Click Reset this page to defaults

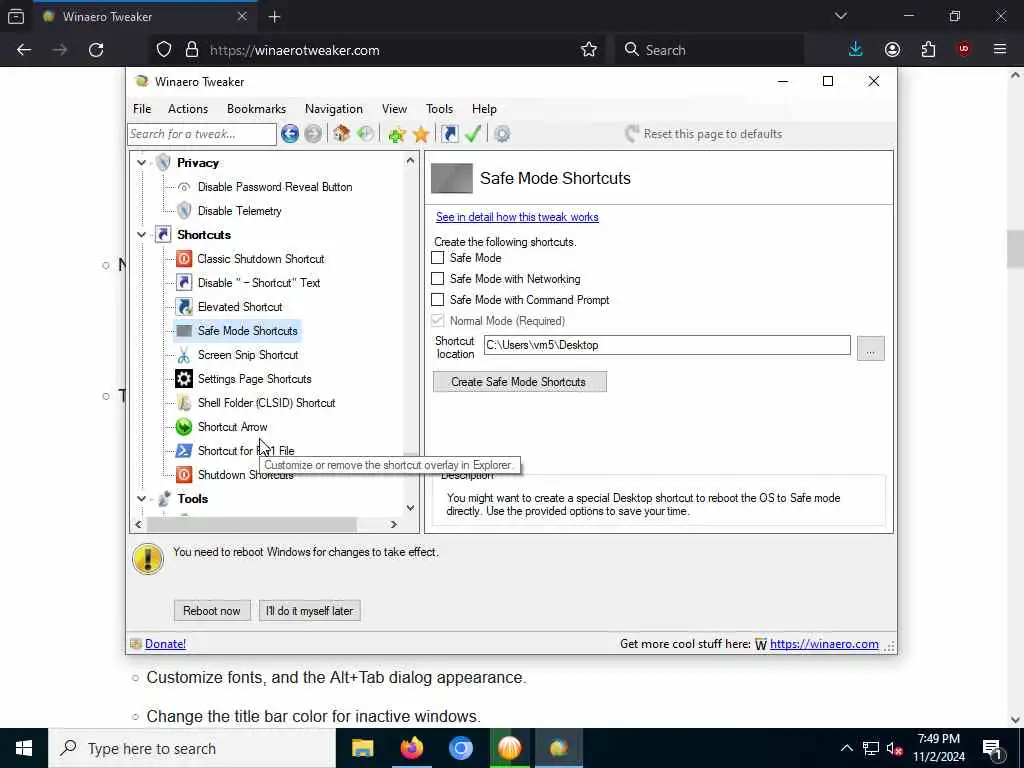tap(703, 134)
